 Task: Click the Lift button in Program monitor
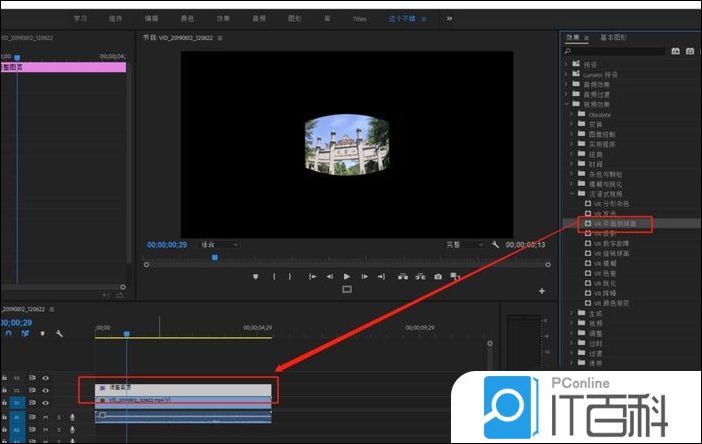[402, 276]
